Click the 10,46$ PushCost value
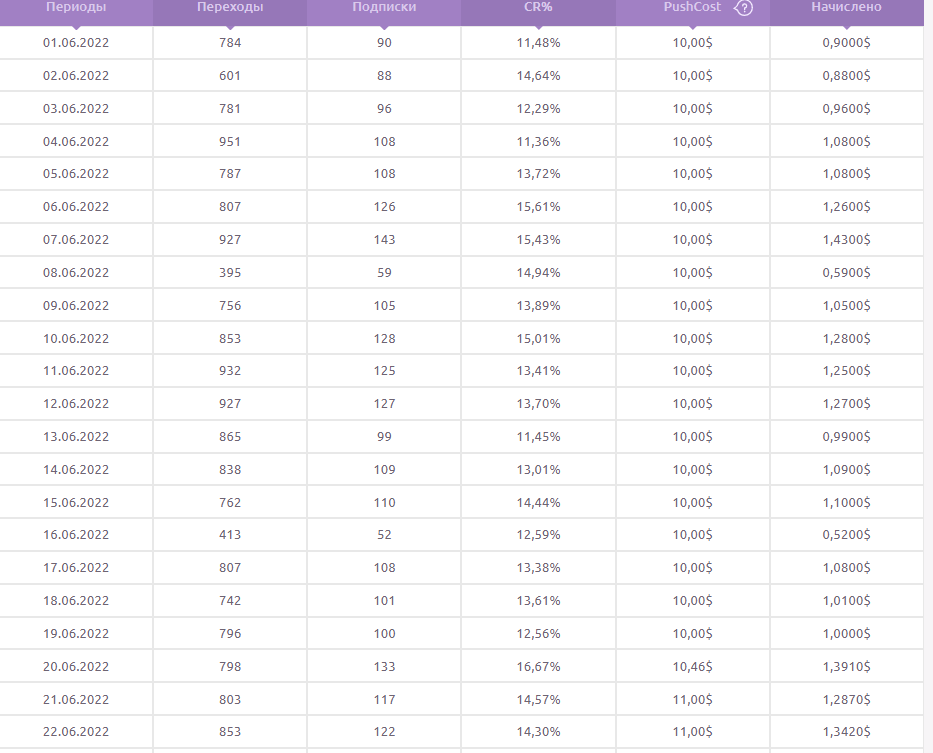Viewport: 933px width, 753px height. click(x=692, y=667)
